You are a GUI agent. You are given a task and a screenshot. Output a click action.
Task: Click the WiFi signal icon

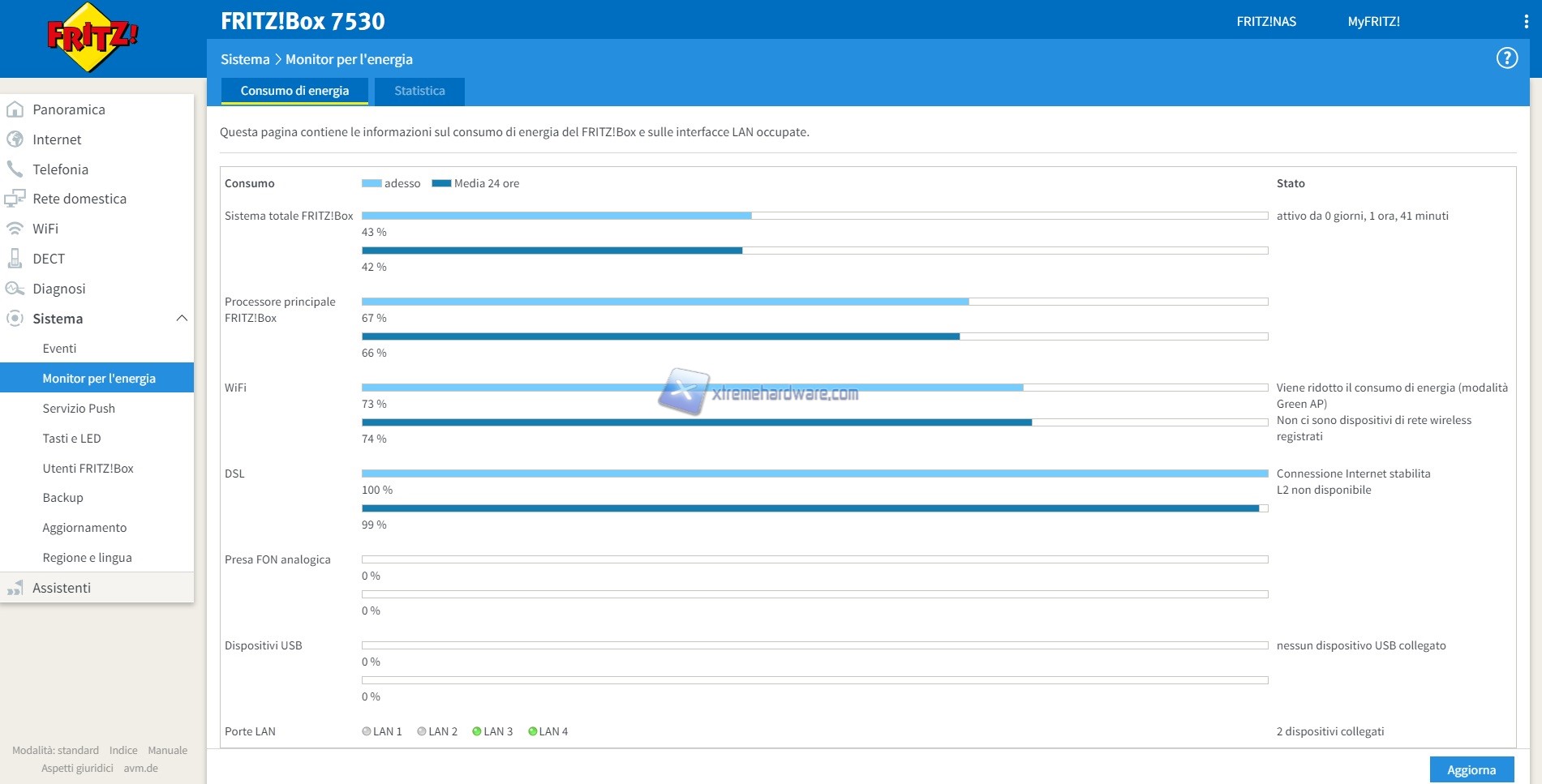tap(15, 229)
